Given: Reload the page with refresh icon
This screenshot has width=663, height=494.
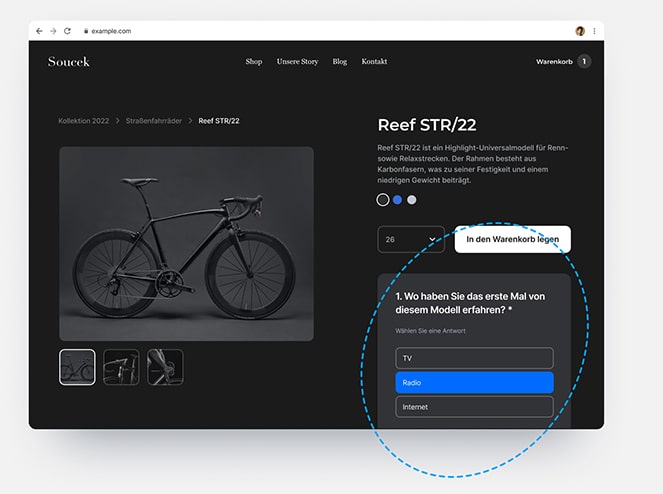Looking at the screenshot, I should coord(67,31).
